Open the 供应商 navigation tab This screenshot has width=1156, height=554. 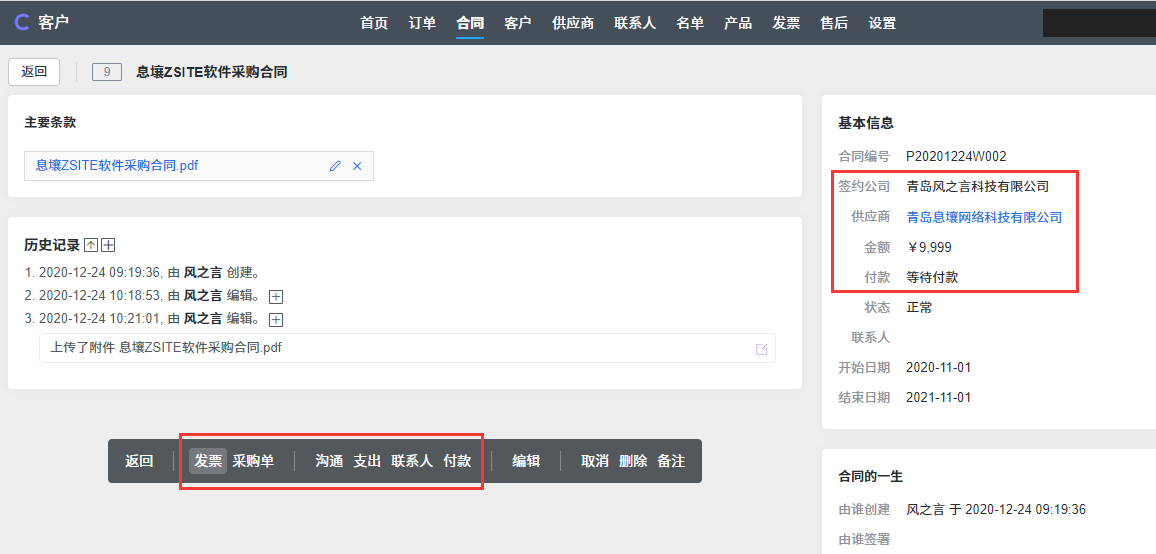(573, 23)
